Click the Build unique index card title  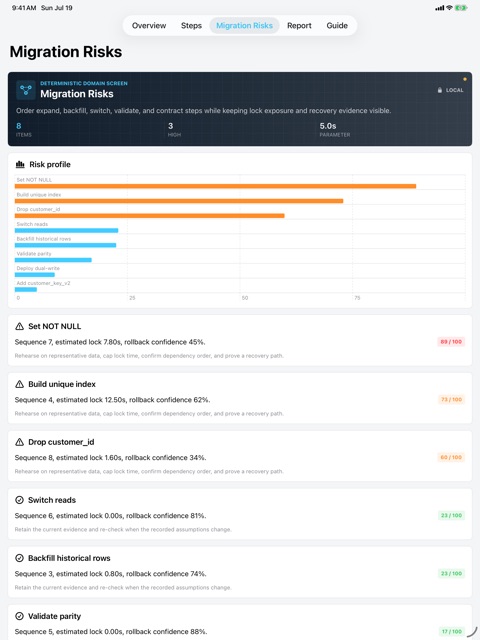62,384
